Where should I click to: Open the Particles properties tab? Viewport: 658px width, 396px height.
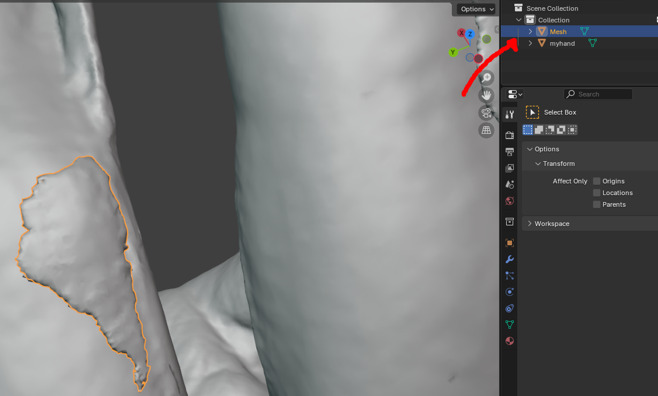click(509, 276)
